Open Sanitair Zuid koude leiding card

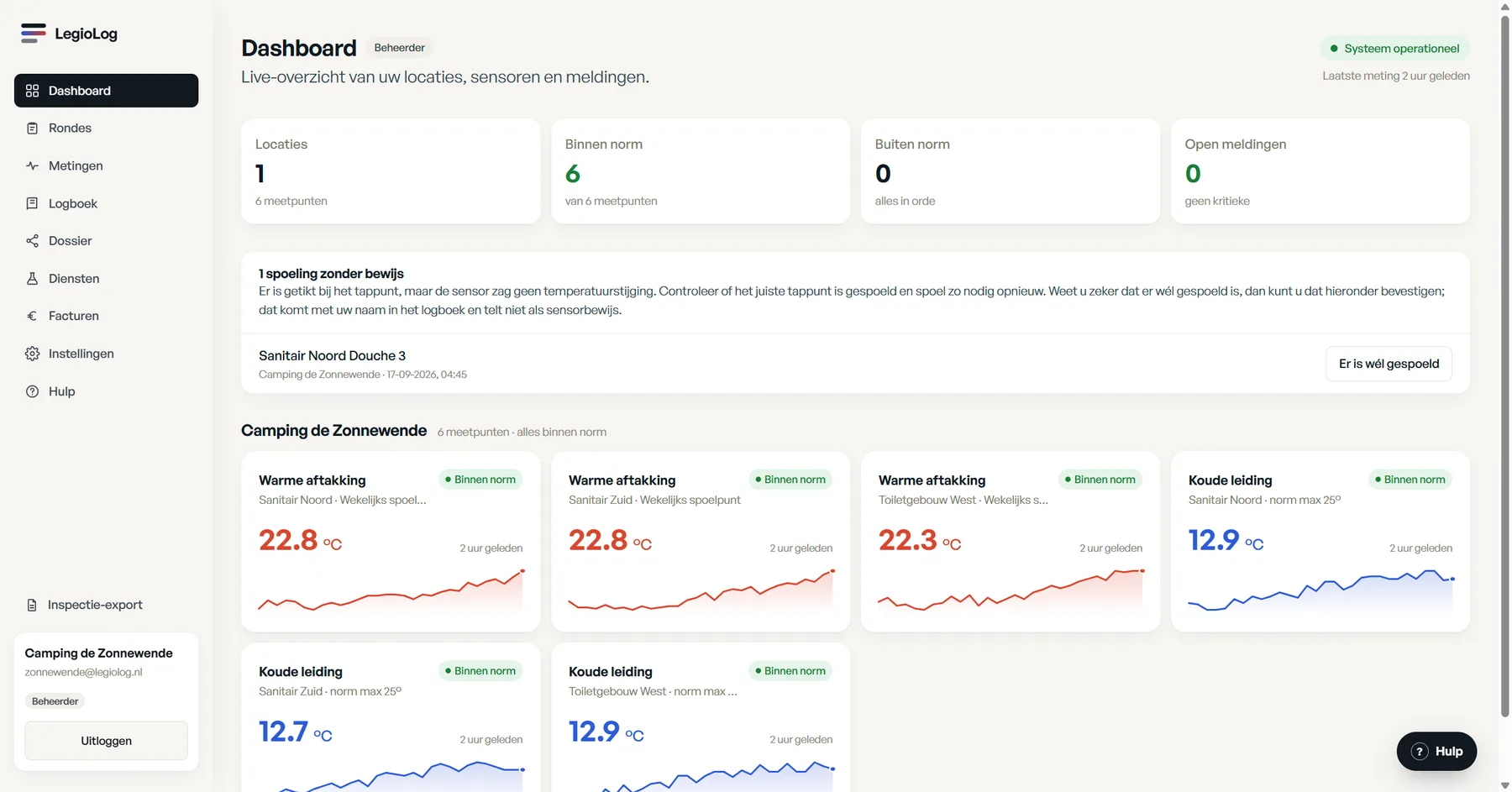click(391, 718)
